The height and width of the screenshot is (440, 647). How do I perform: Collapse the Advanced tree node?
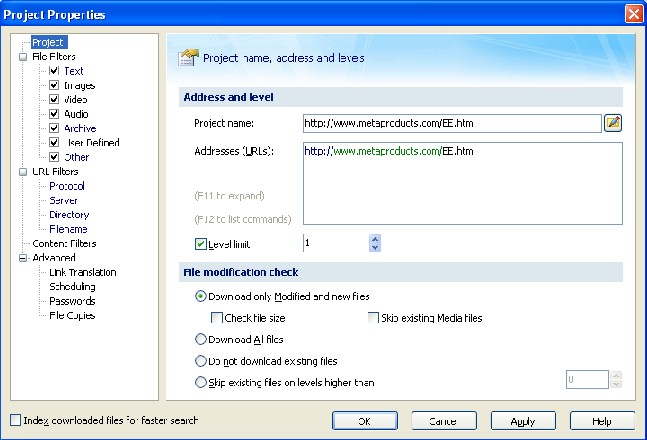[x=22, y=258]
